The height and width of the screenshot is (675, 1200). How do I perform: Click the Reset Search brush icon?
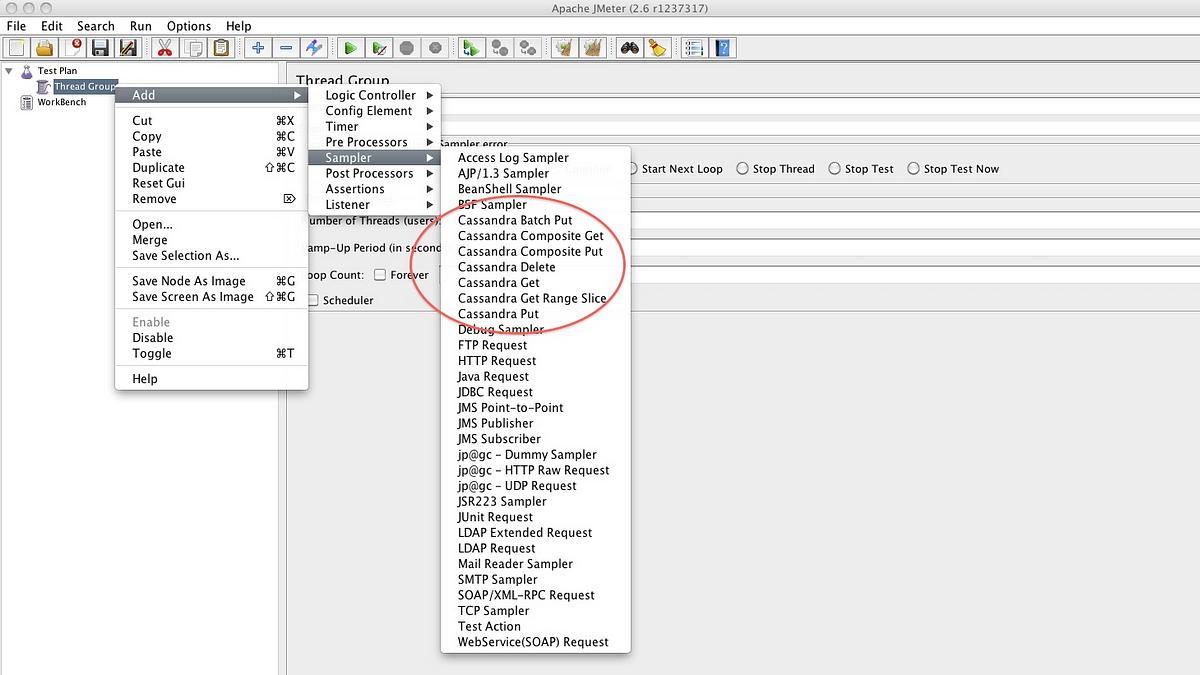click(x=657, y=47)
